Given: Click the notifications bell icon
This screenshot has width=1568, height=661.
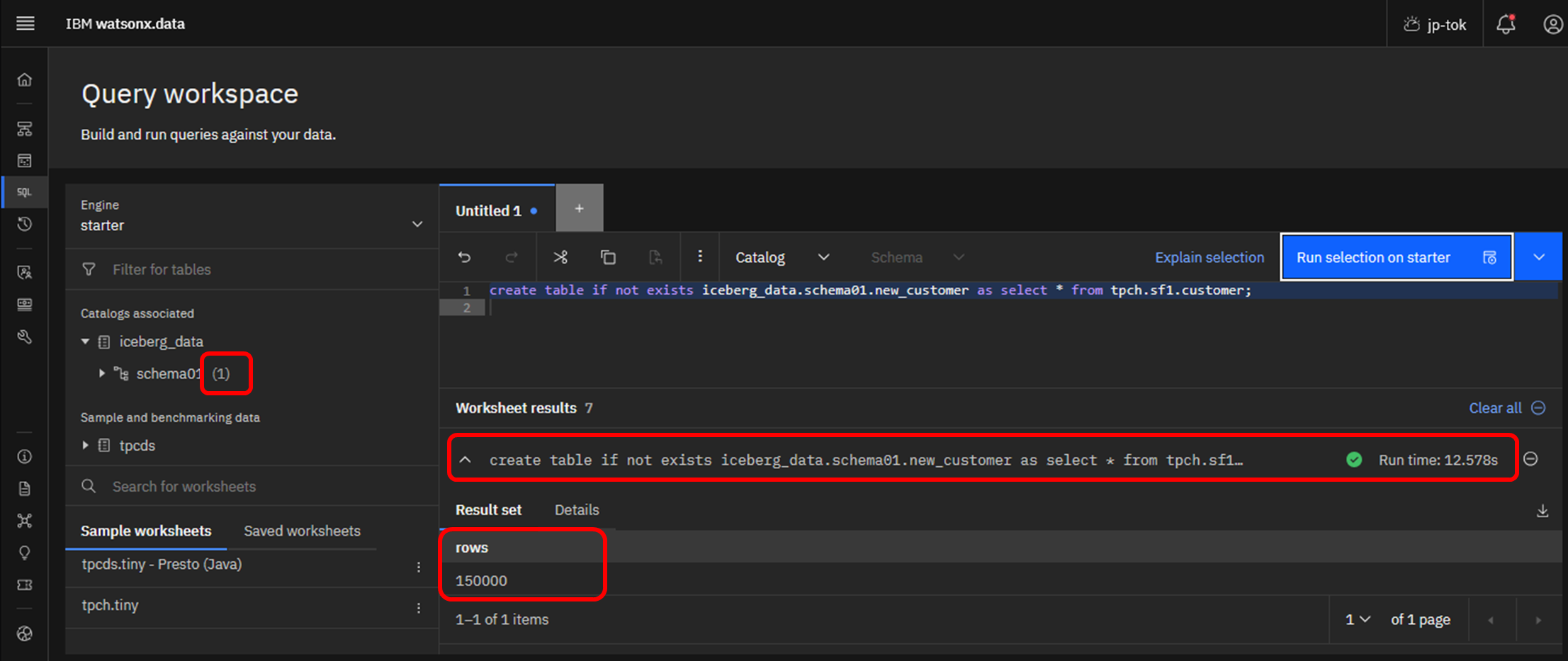Looking at the screenshot, I should click(x=1505, y=24).
